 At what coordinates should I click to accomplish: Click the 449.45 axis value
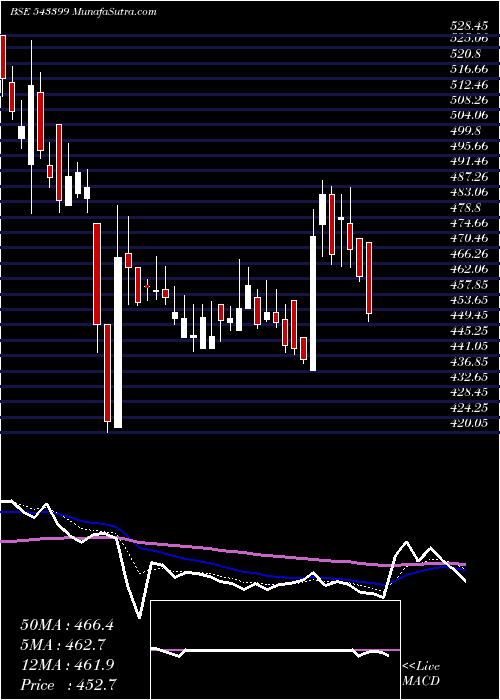click(468, 315)
